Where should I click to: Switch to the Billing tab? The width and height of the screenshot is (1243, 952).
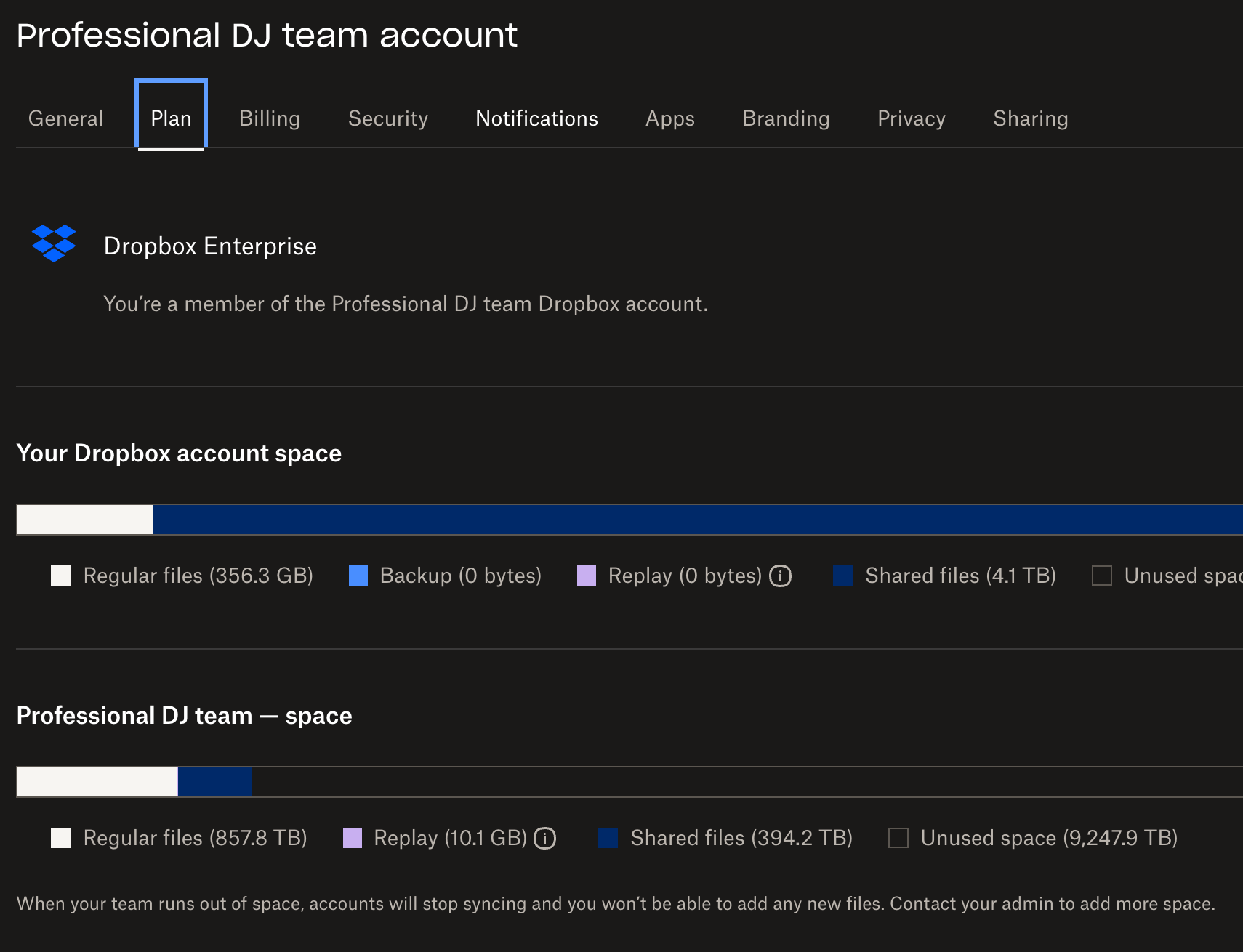pos(270,118)
